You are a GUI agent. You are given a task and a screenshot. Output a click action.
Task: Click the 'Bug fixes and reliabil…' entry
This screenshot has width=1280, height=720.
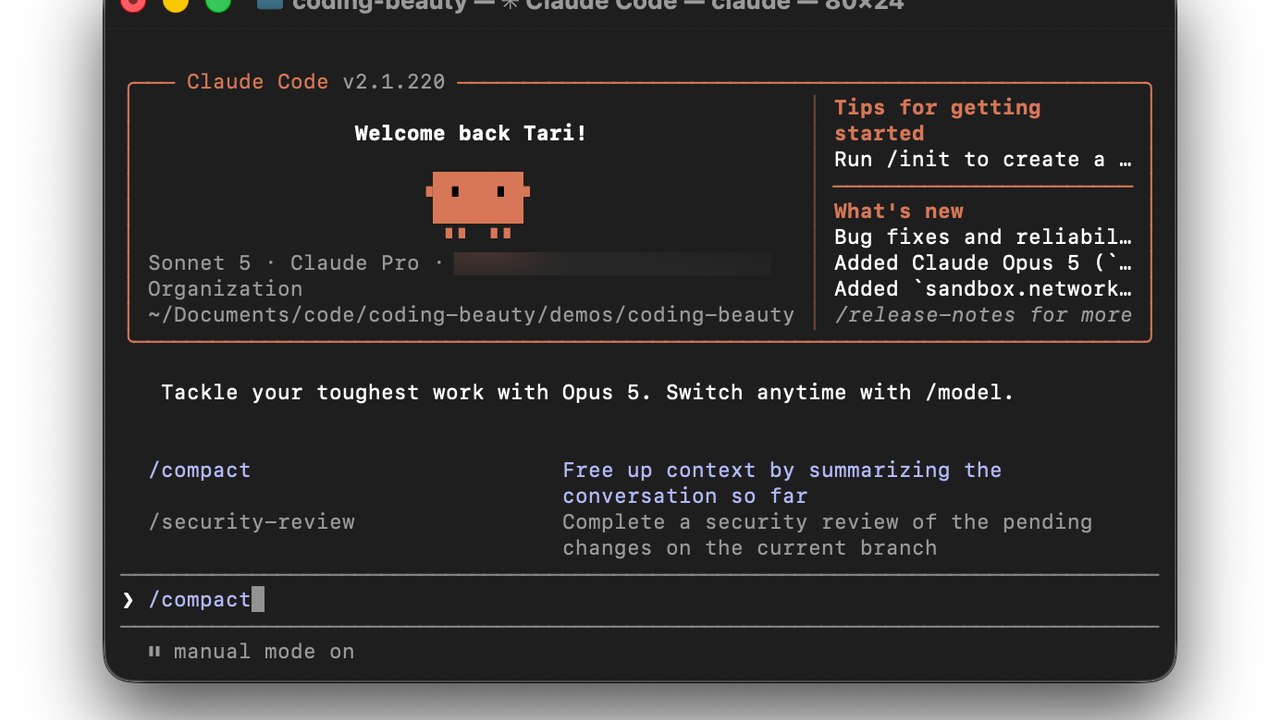click(x=983, y=237)
